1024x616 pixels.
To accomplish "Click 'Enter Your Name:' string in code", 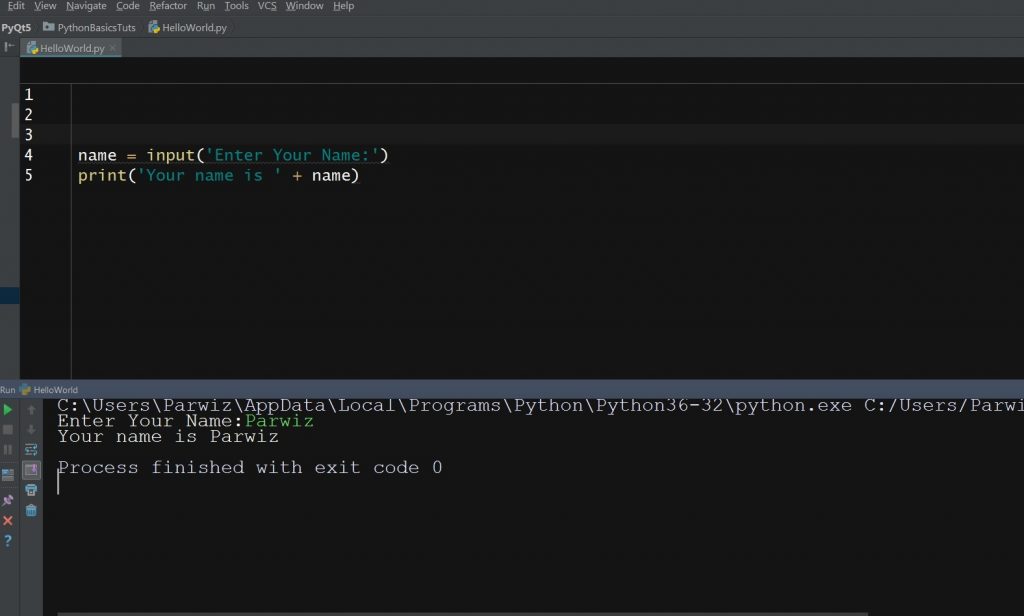I will 292,155.
